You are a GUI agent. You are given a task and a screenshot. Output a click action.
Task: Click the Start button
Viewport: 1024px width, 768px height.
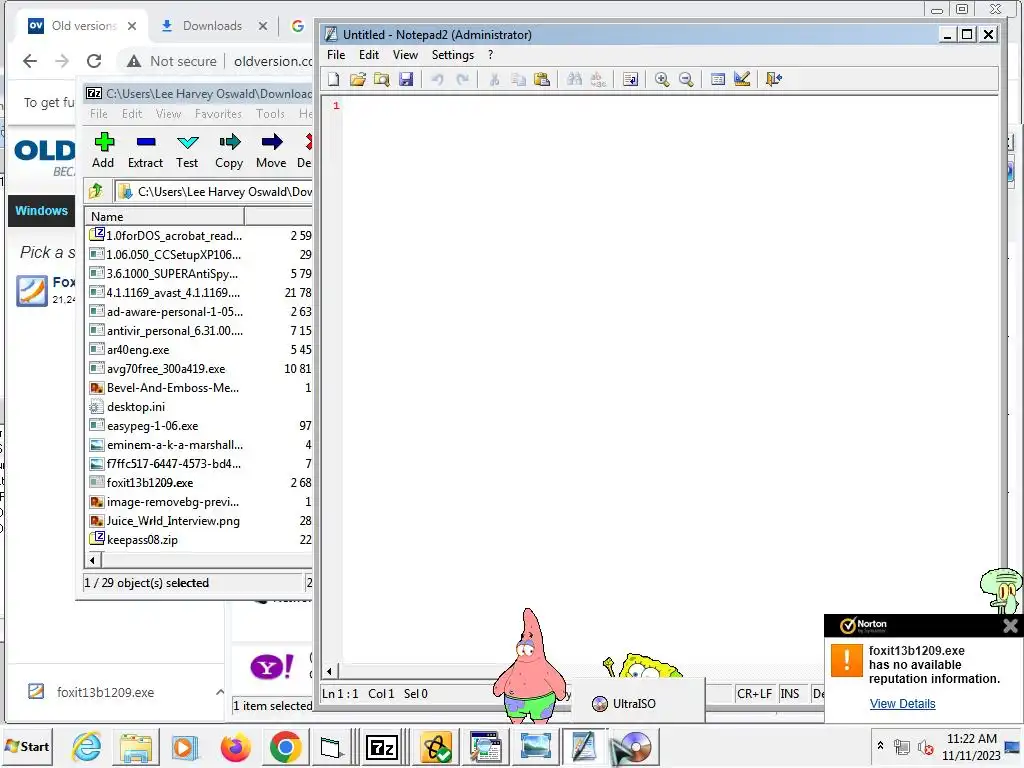click(27, 746)
